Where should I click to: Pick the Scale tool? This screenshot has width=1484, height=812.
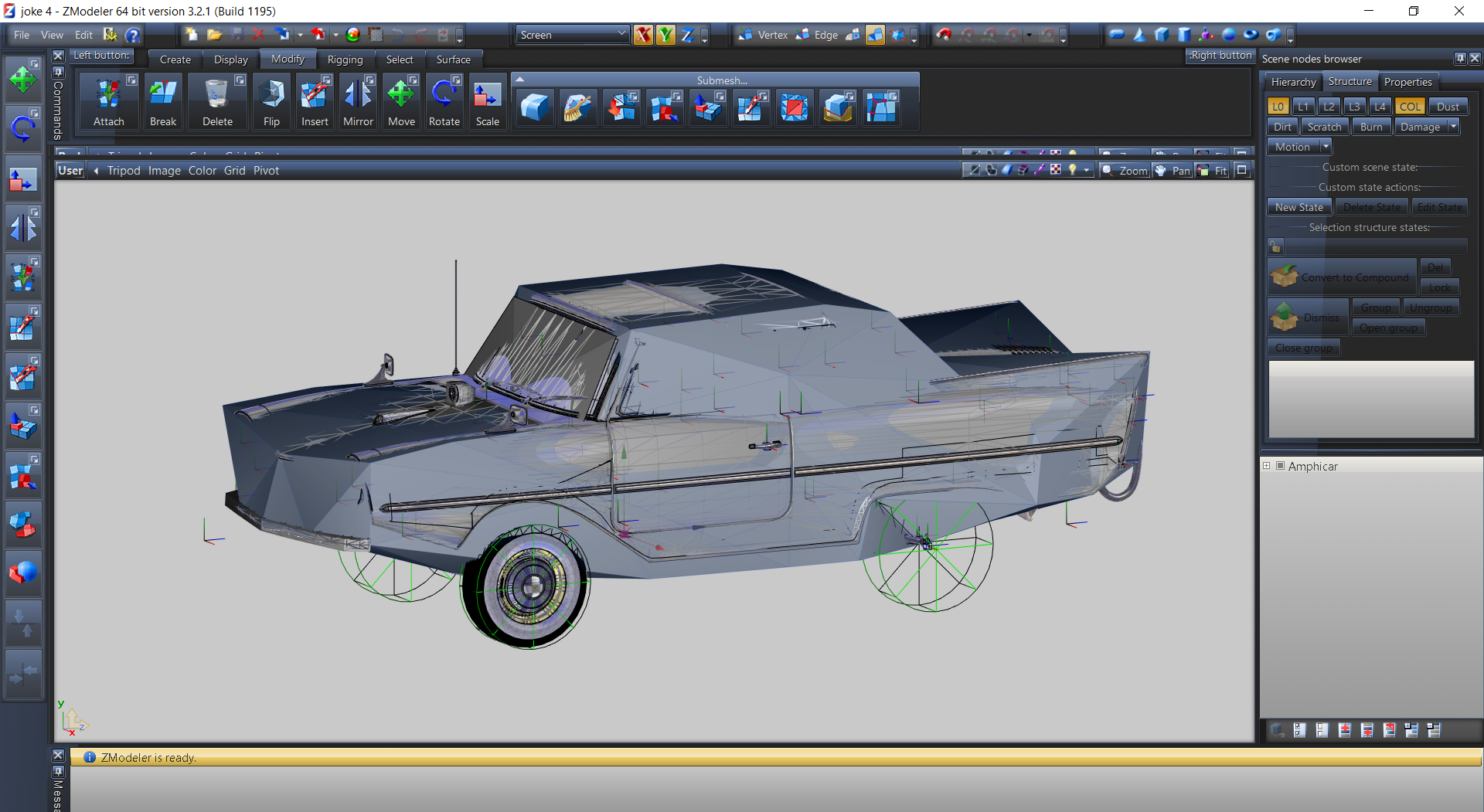(x=487, y=101)
